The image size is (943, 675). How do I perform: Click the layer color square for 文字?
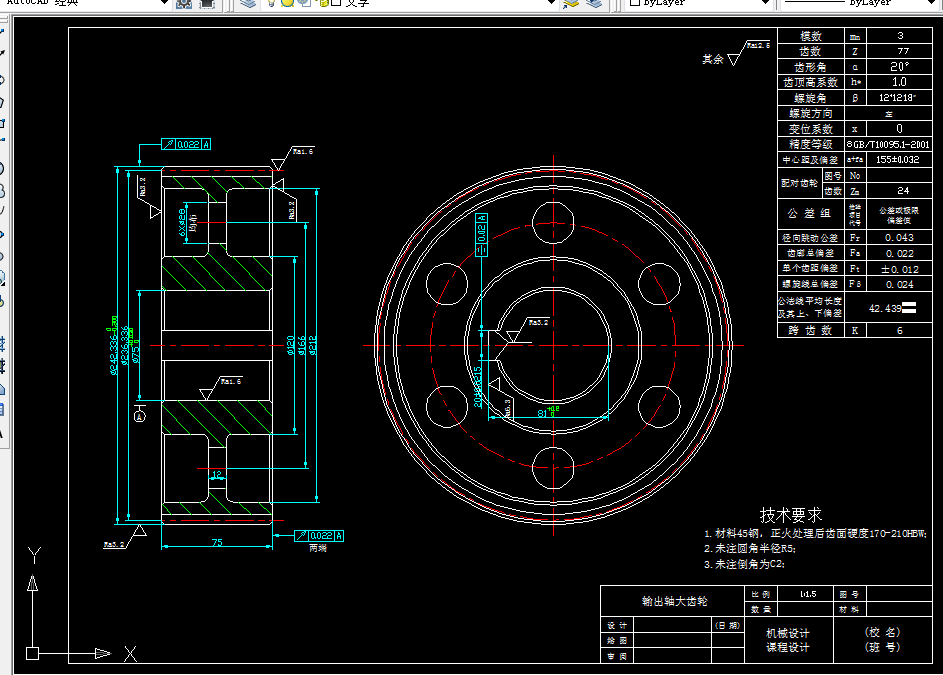[x=336, y=3]
